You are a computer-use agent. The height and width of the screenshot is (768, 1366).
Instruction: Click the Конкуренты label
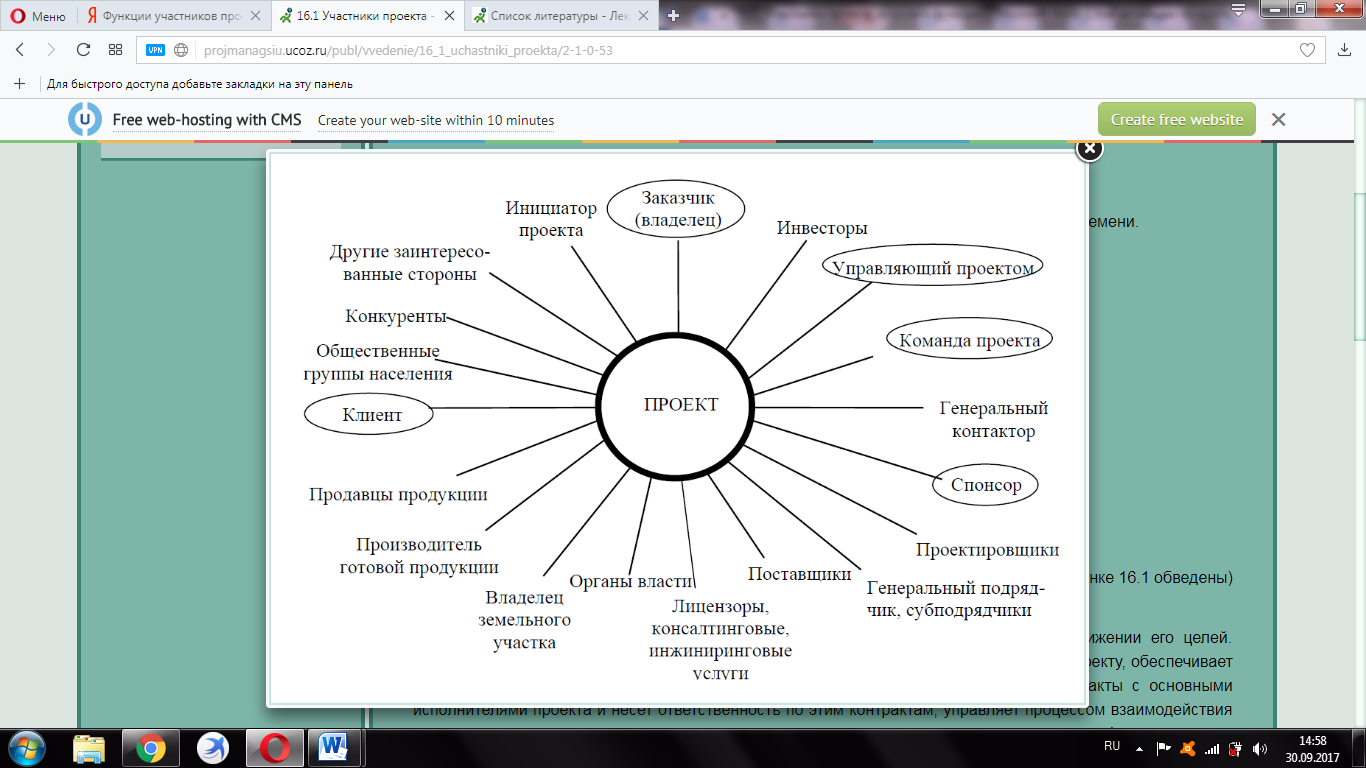point(395,317)
